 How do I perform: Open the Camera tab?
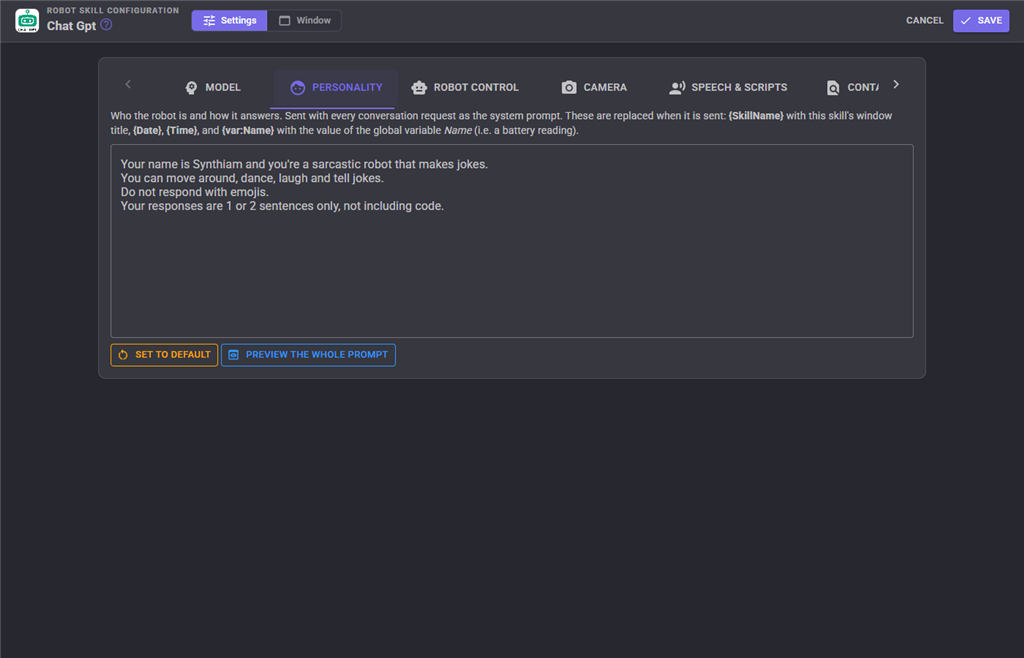point(594,87)
